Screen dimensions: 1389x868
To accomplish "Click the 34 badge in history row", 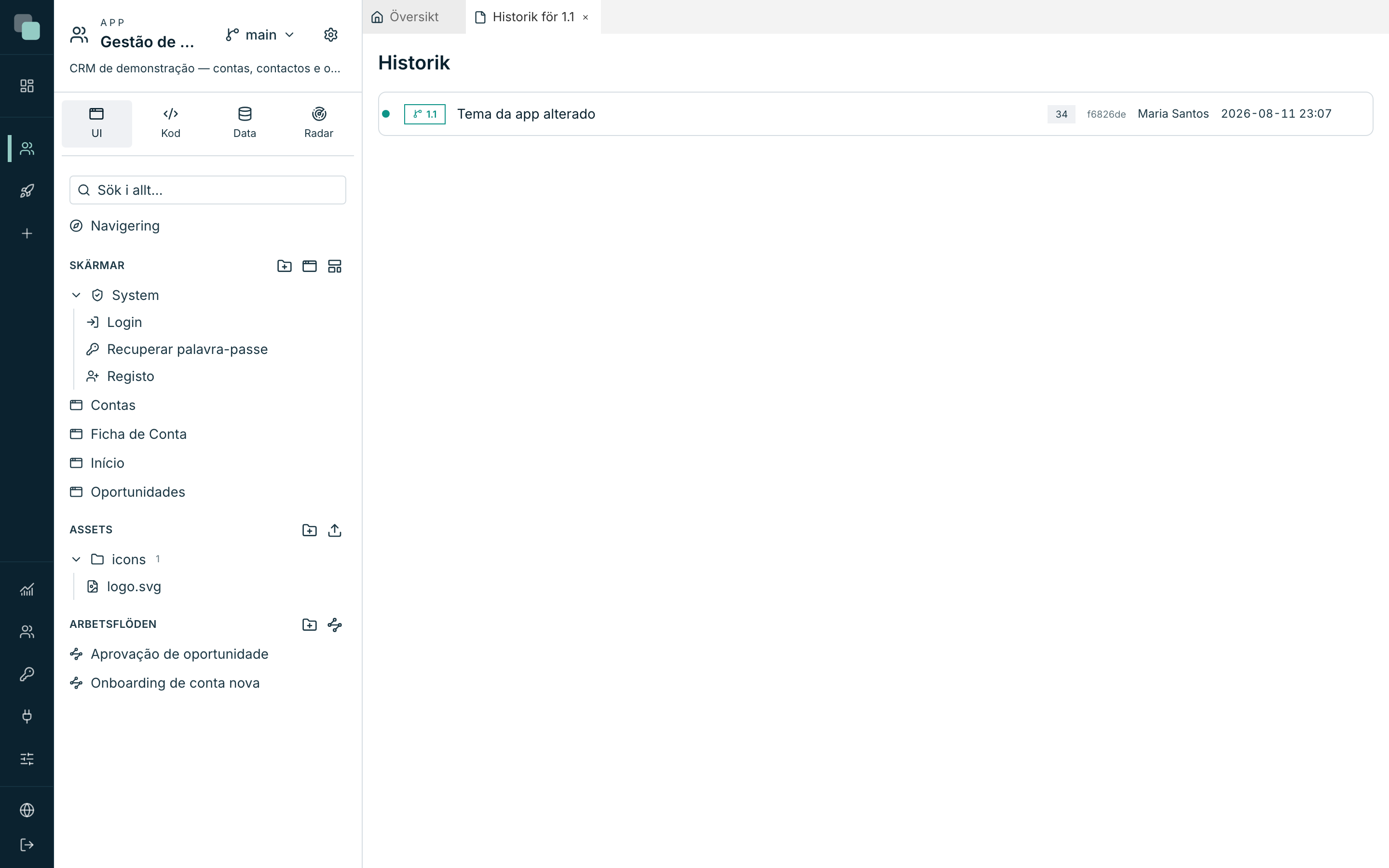I will [1061, 114].
